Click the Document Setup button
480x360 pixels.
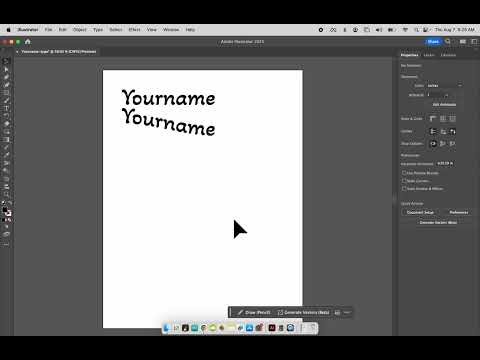click(420, 212)
